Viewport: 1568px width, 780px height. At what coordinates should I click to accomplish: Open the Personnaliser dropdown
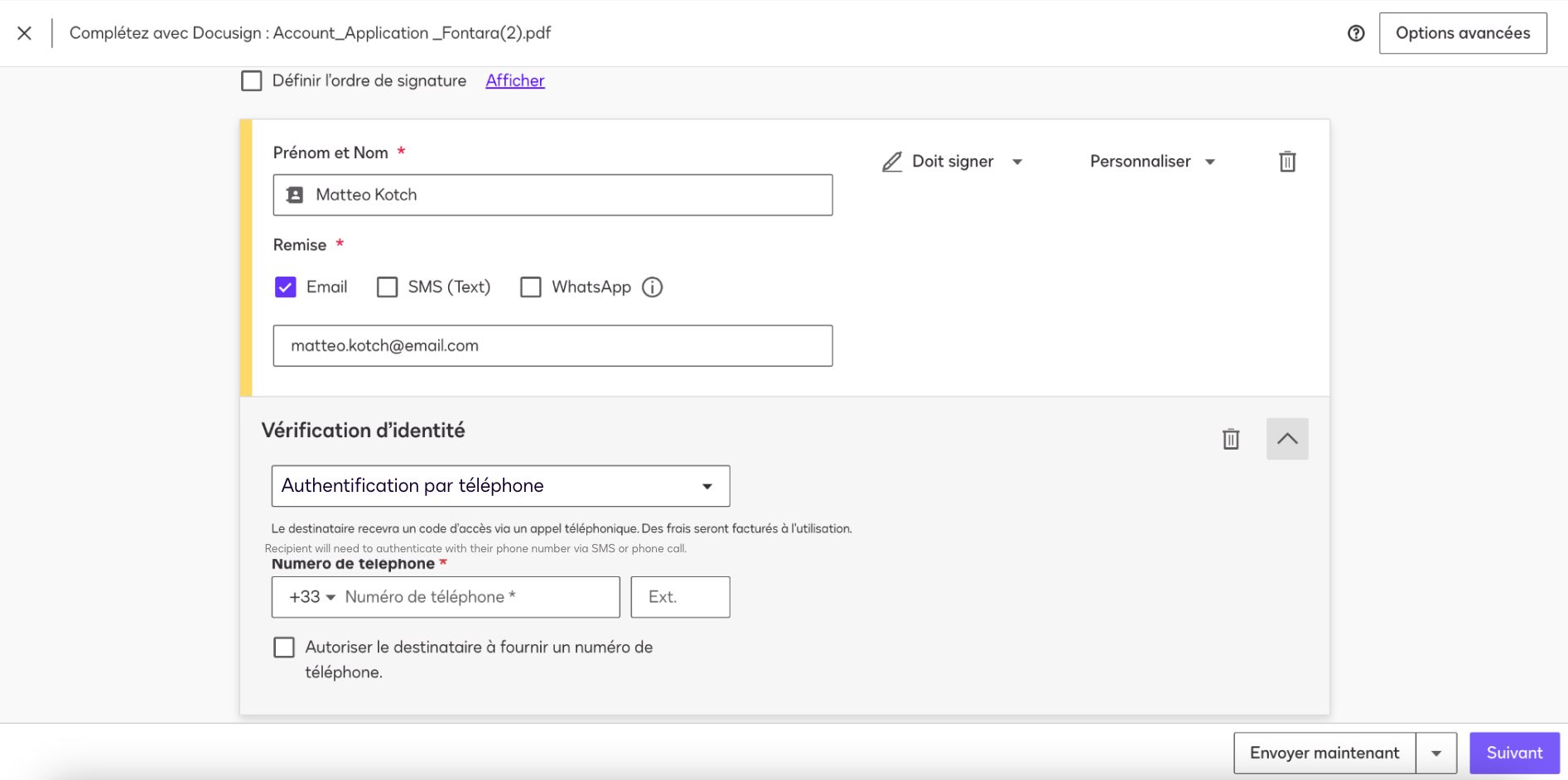point(1152,161)
